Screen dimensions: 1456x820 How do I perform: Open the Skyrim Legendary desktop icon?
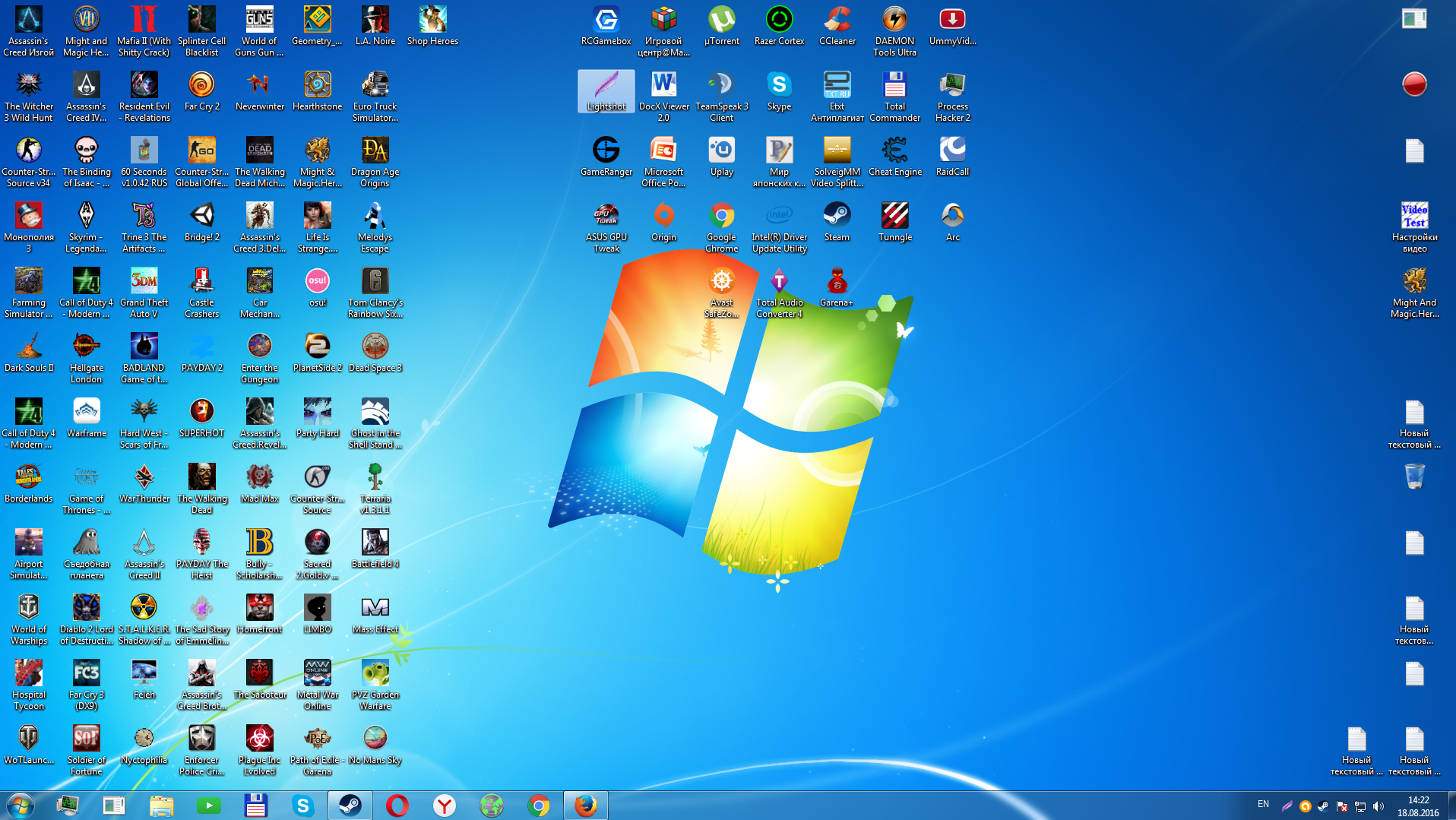click(x=86, y=227)
